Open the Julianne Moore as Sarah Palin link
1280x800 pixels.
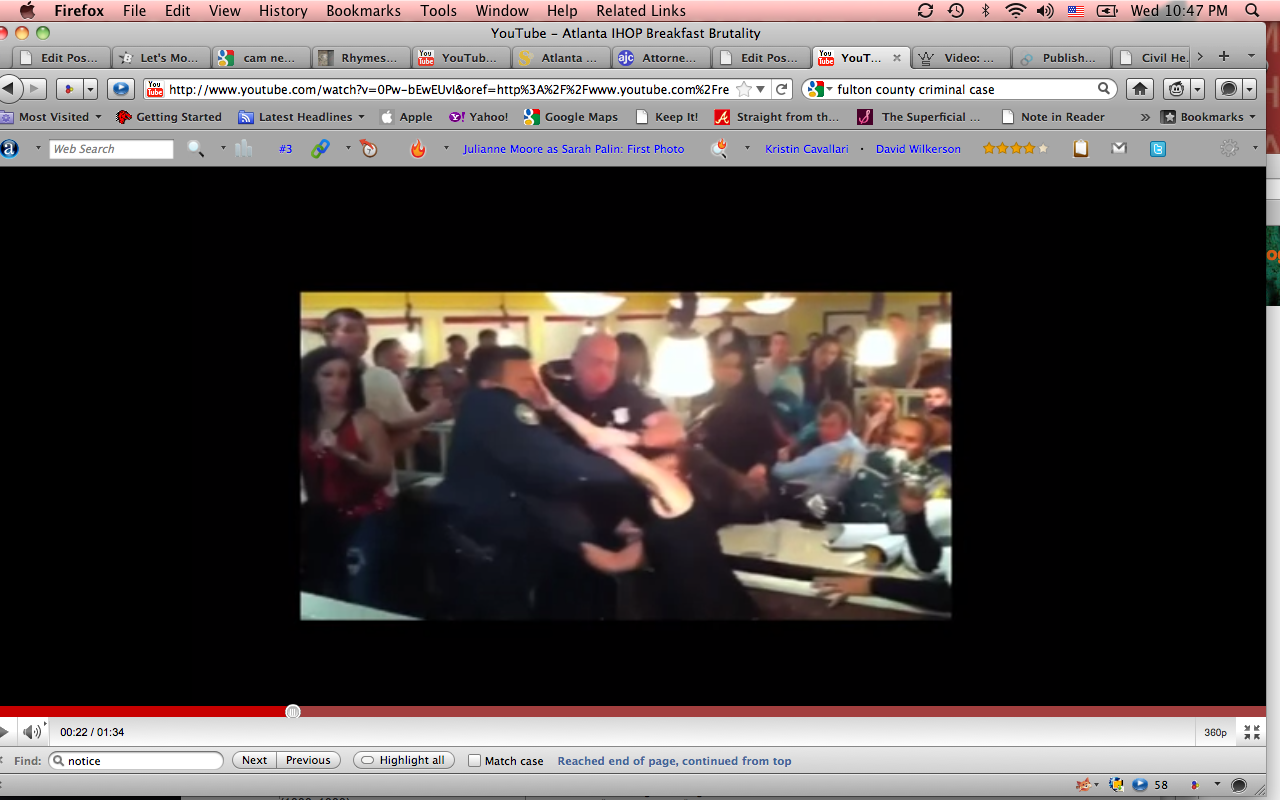[x=573, y=149]
